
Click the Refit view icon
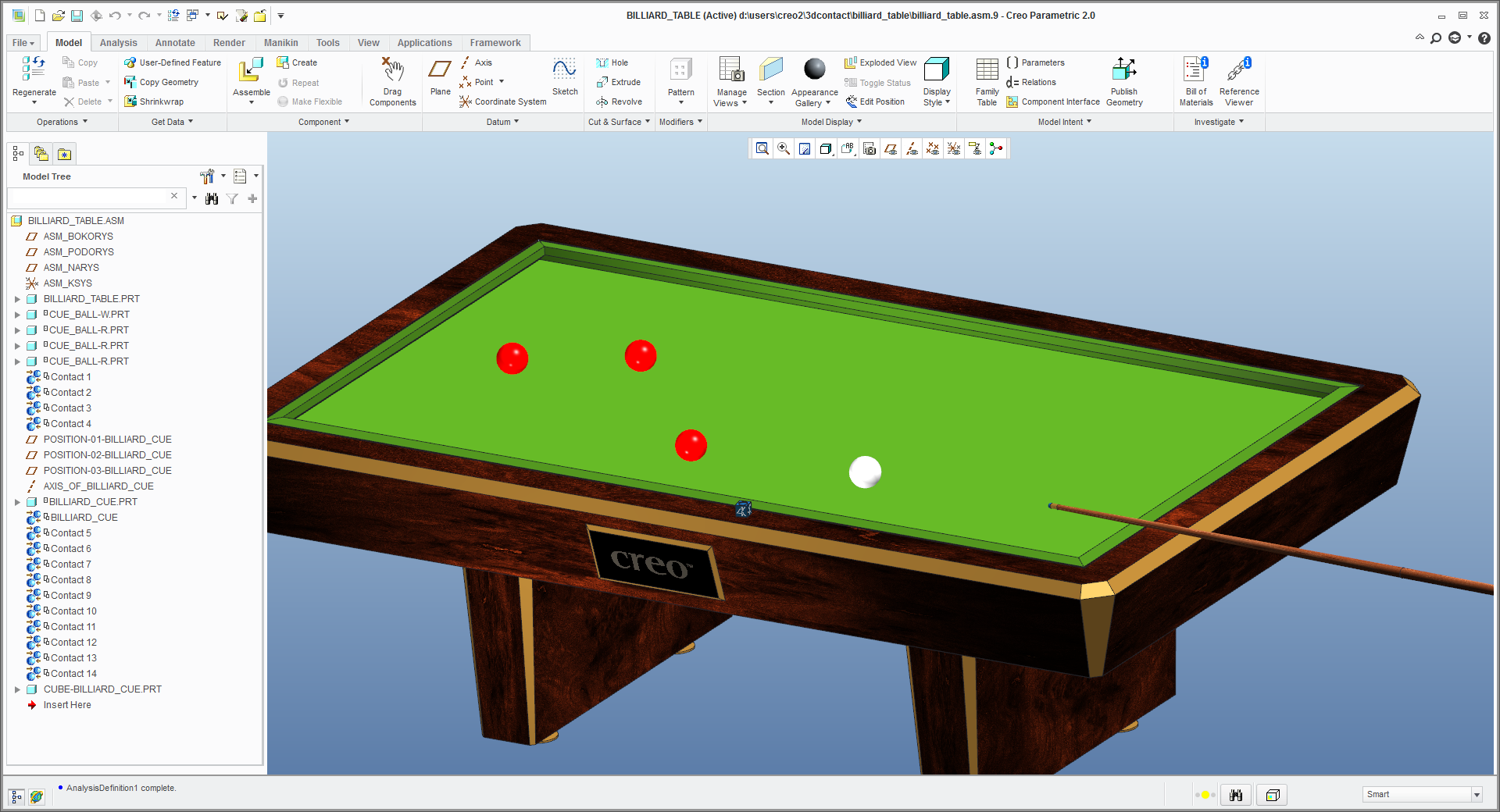coord(762,148)
